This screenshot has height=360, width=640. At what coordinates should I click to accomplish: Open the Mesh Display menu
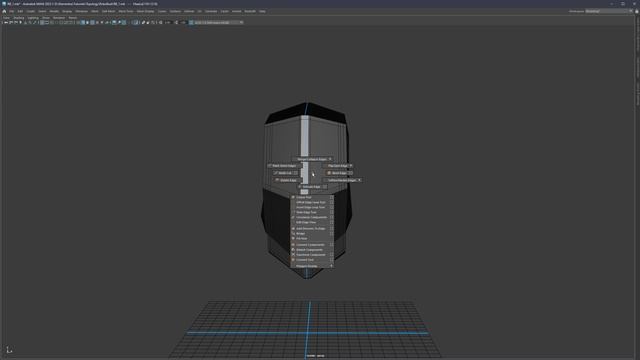pos(145,11)
